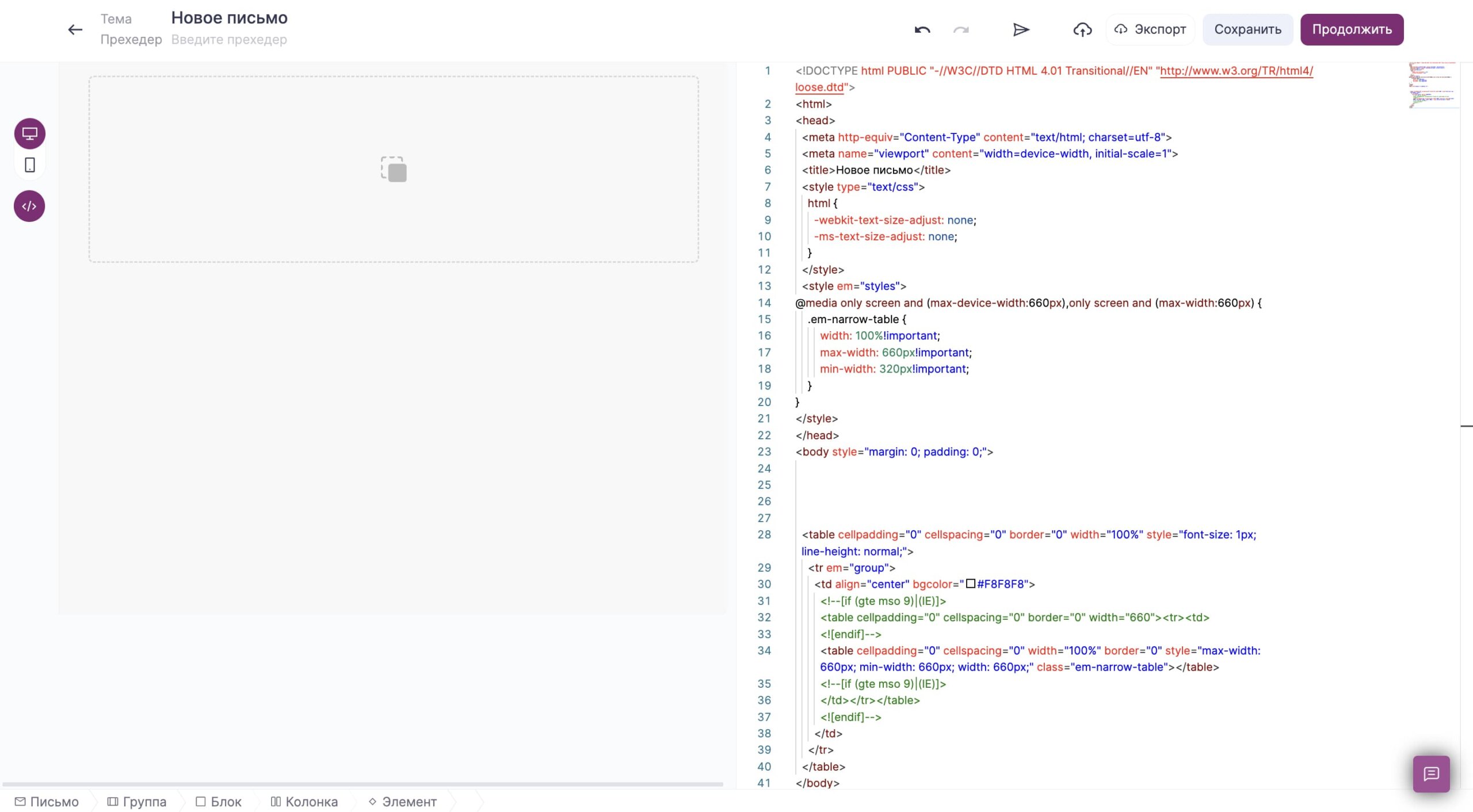
Task: Click the Продолжить button
Action: [x=1352, y=29]
